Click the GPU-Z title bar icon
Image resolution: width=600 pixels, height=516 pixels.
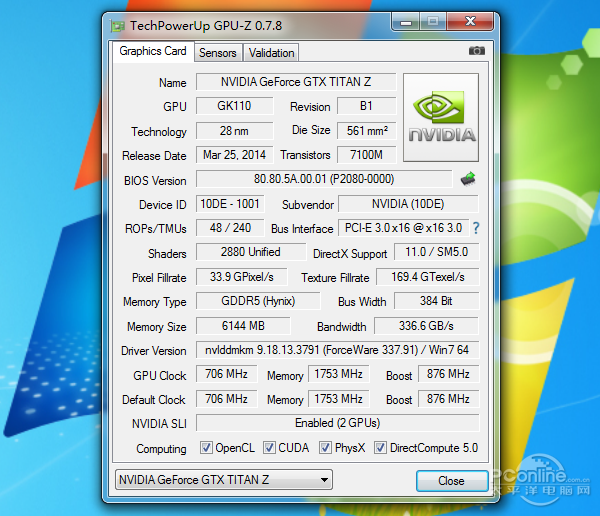pos(117,26)
